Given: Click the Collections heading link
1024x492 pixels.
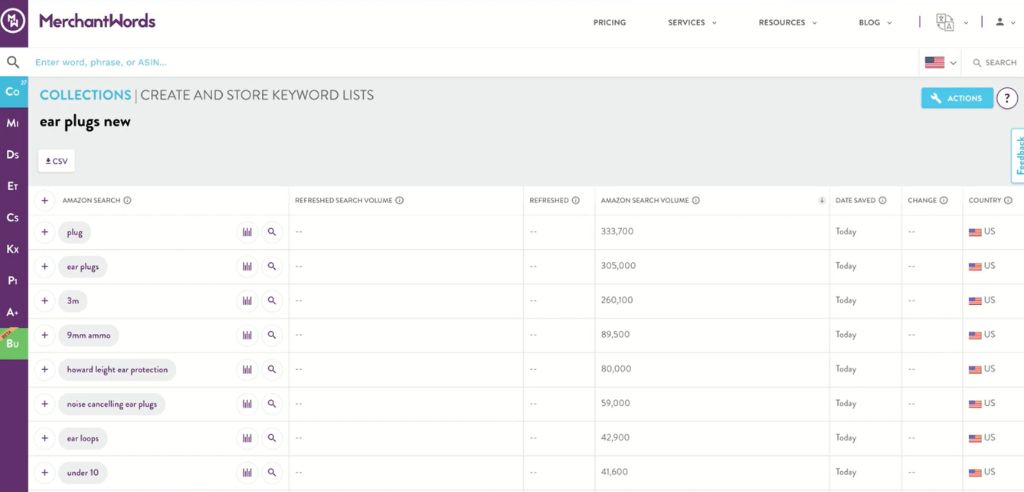Looking at the screenshot, I should [86, 95].
